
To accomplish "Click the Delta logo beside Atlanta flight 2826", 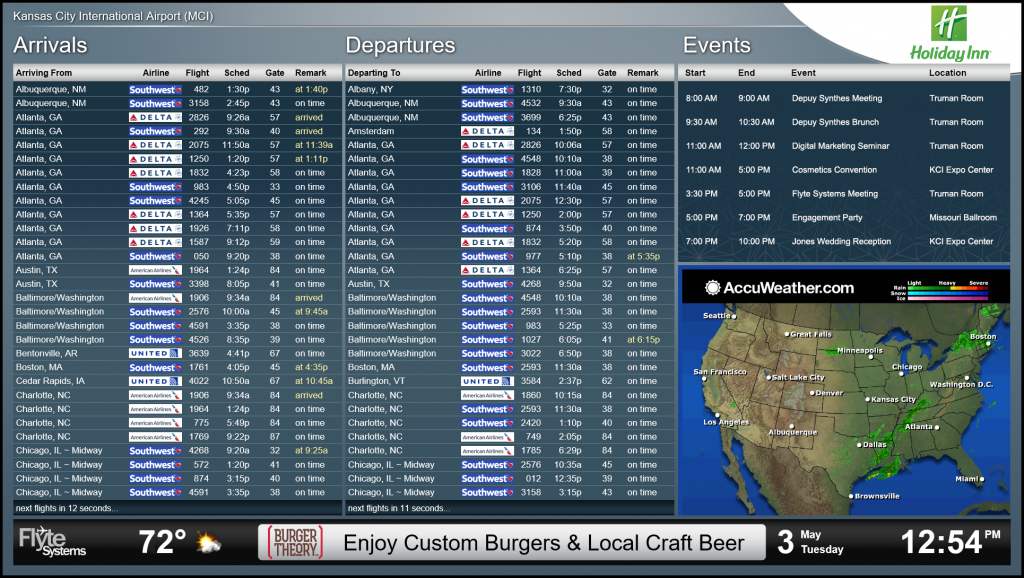I will [x=153, y=117].
